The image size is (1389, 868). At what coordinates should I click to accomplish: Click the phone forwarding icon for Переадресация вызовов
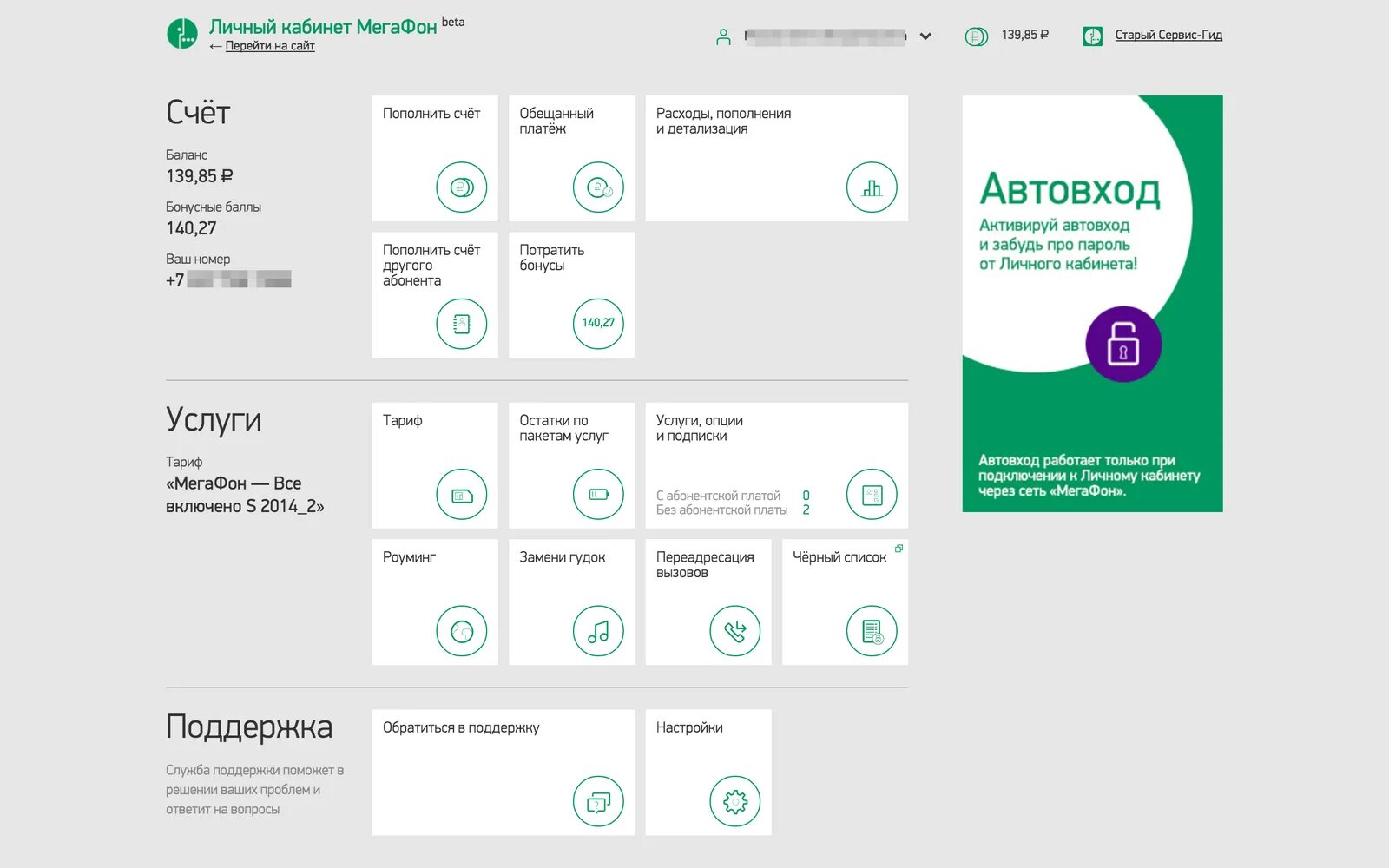click(x=735, y=631)
